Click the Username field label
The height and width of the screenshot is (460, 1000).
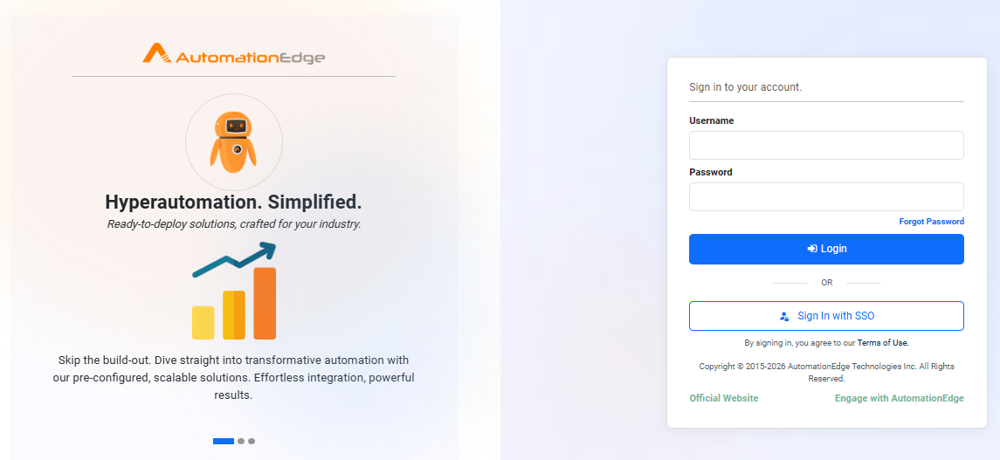click(x=711, y=121)
